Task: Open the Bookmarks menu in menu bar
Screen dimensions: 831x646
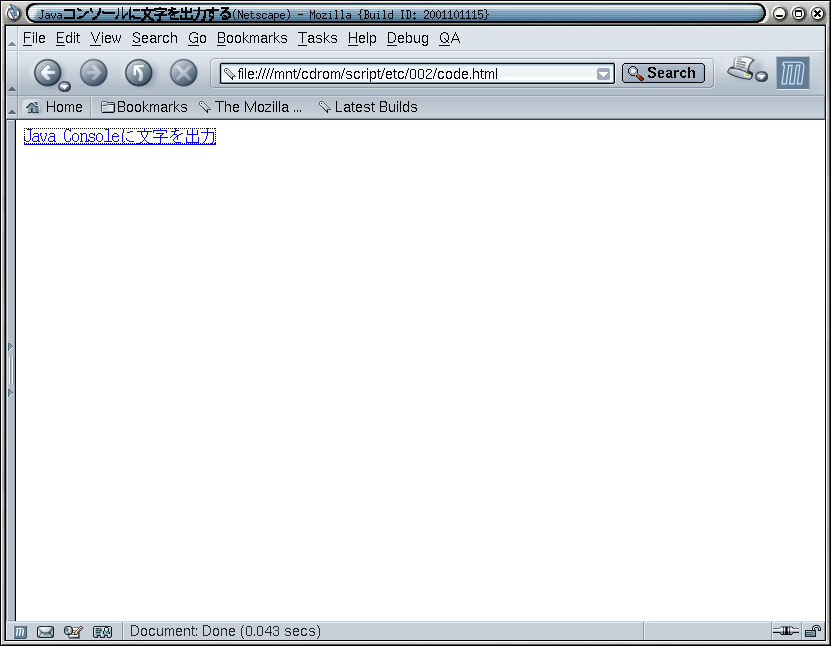Action: point(252,38)
